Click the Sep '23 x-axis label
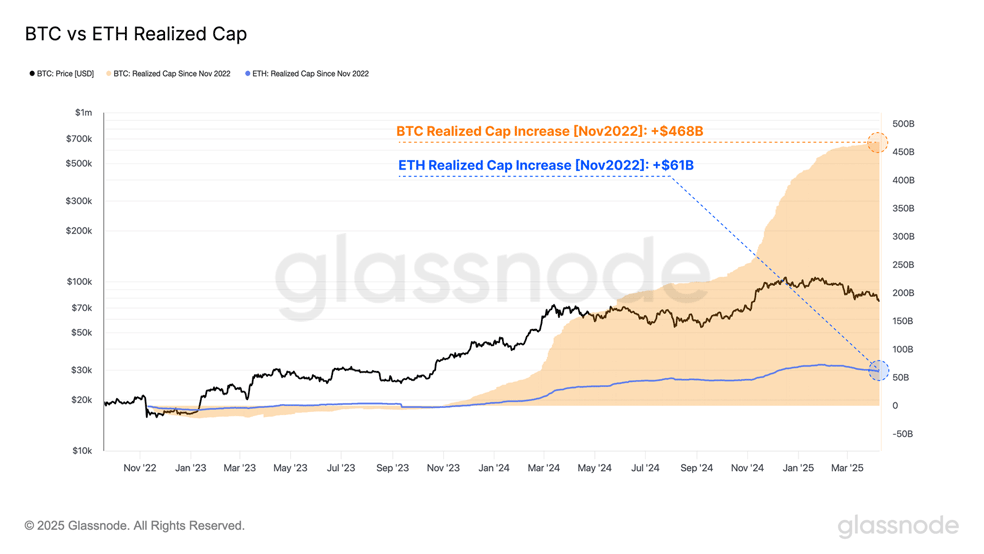984x554 pixels. (x=392, y=468)
